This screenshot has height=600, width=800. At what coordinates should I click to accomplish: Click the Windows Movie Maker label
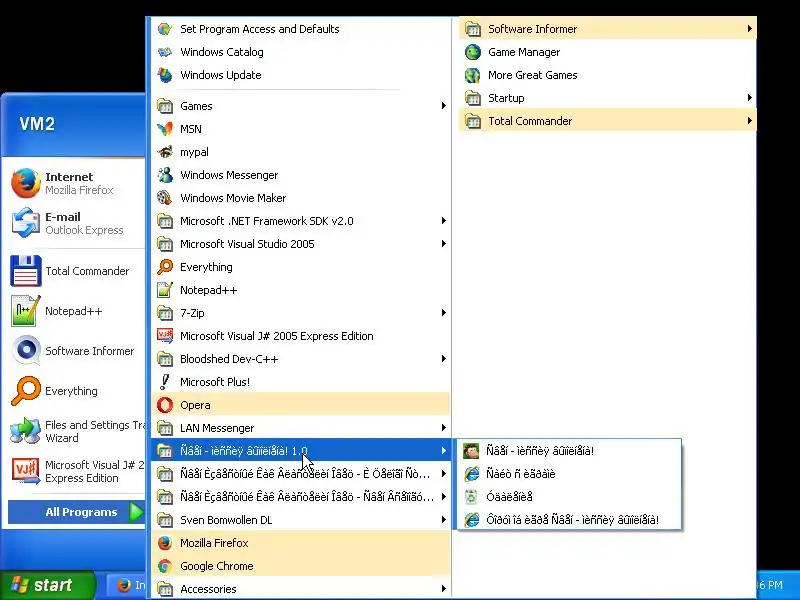233,198
